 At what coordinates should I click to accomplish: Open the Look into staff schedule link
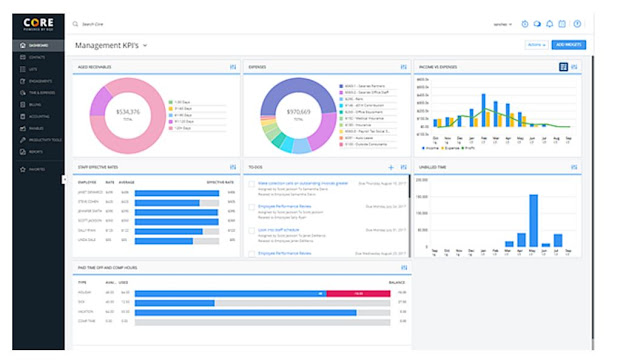(278, 230)
